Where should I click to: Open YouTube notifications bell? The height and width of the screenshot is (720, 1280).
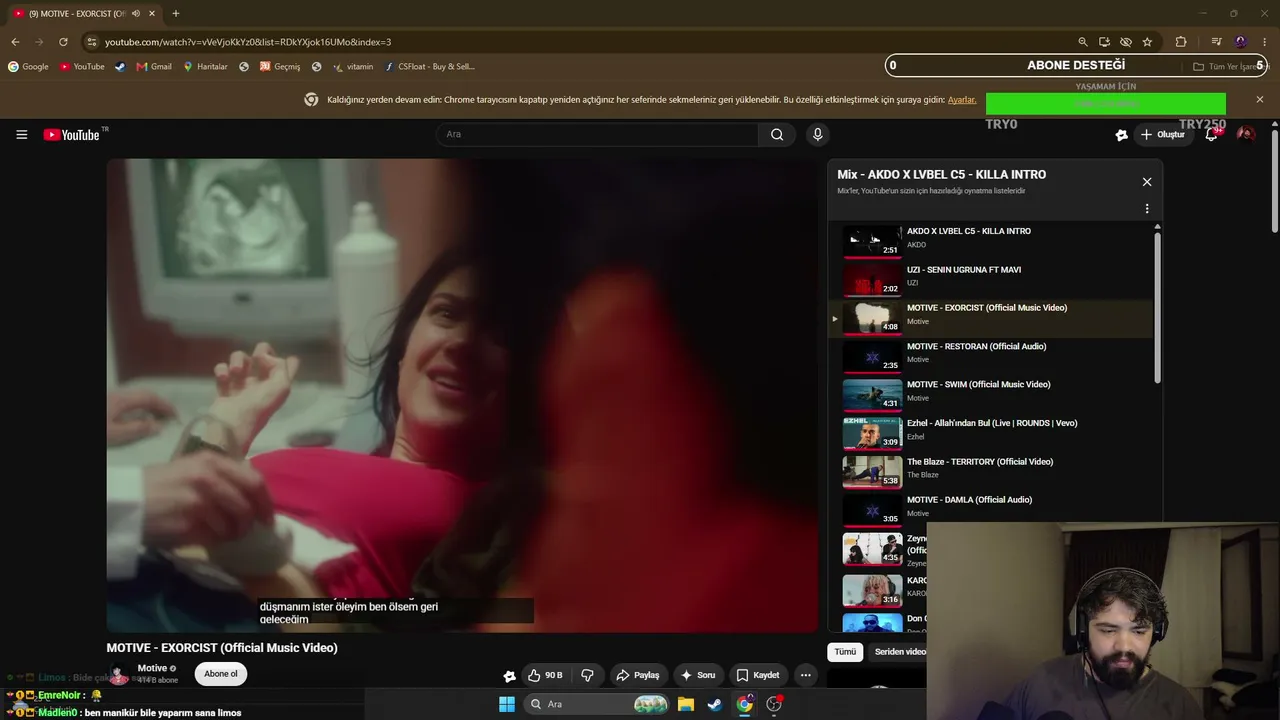(1211, 135)
